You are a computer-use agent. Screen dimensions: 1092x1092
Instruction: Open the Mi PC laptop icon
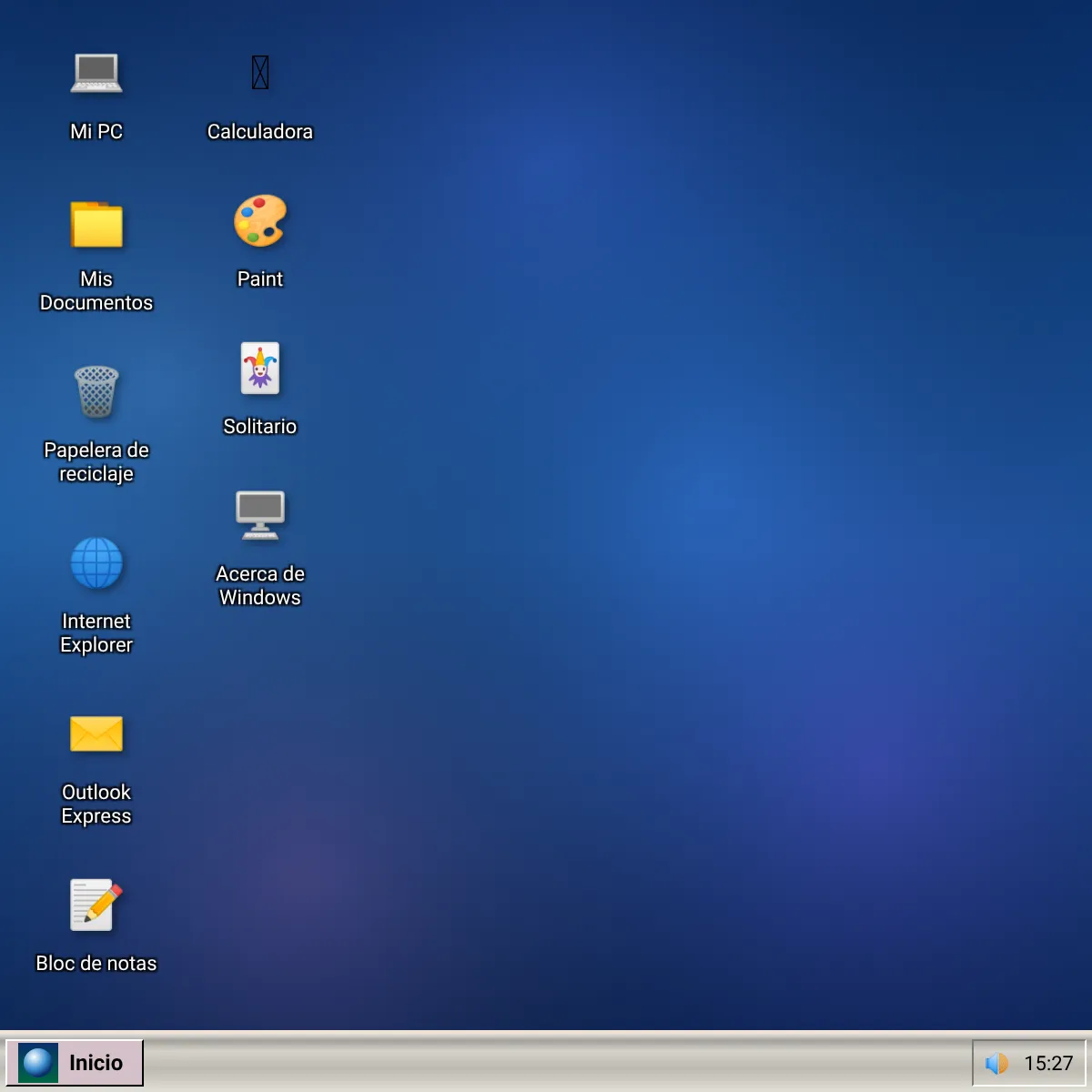click(96, 73)
